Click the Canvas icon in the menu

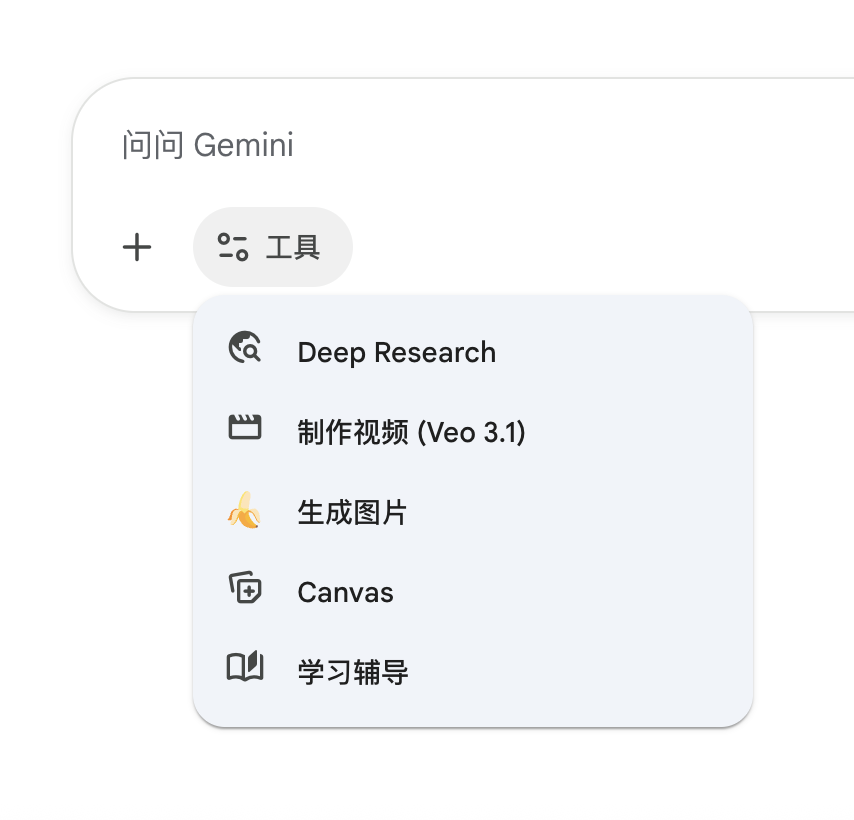(244, 589)
